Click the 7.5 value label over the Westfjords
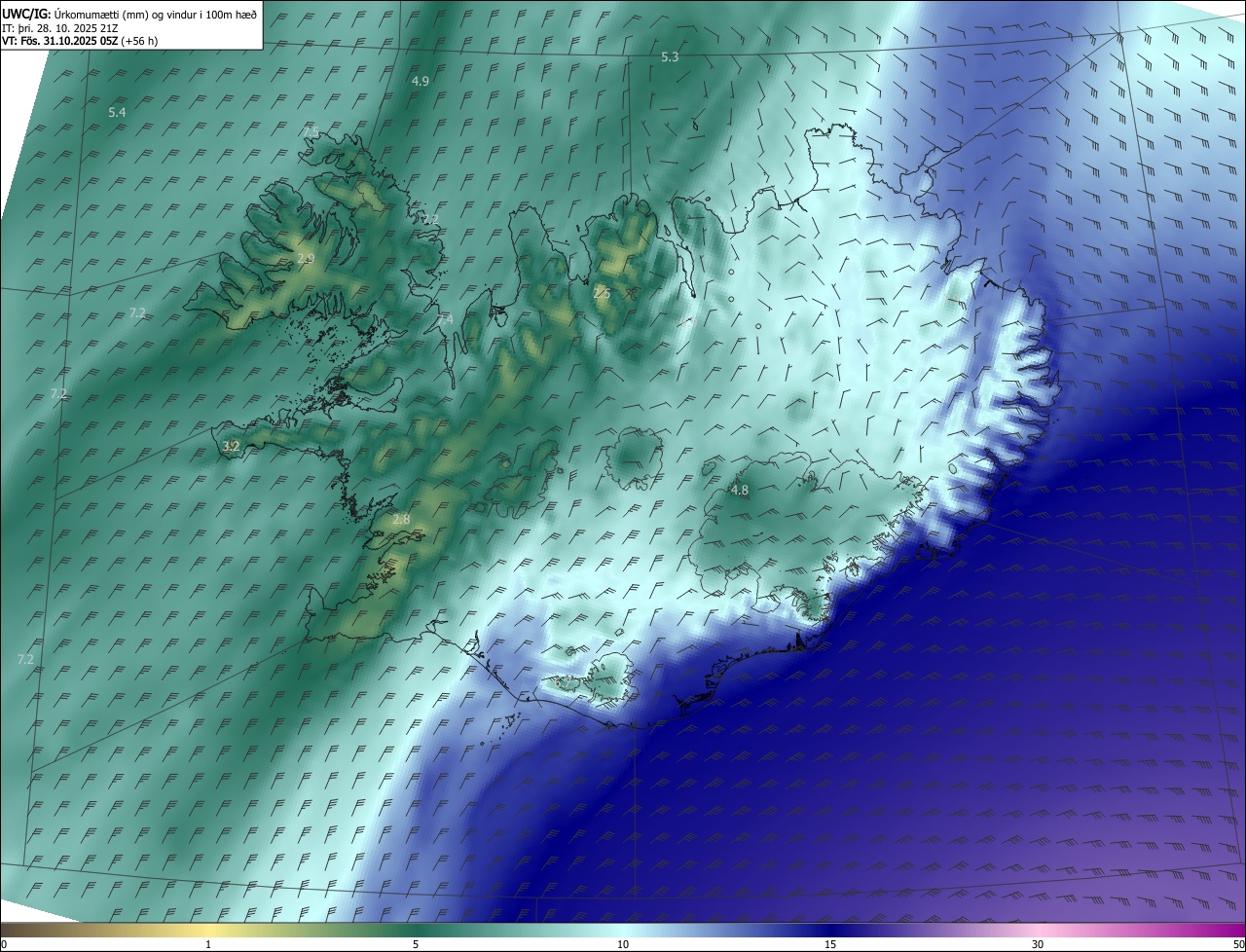Screen dimensions: 1246x952 point(311,132)
